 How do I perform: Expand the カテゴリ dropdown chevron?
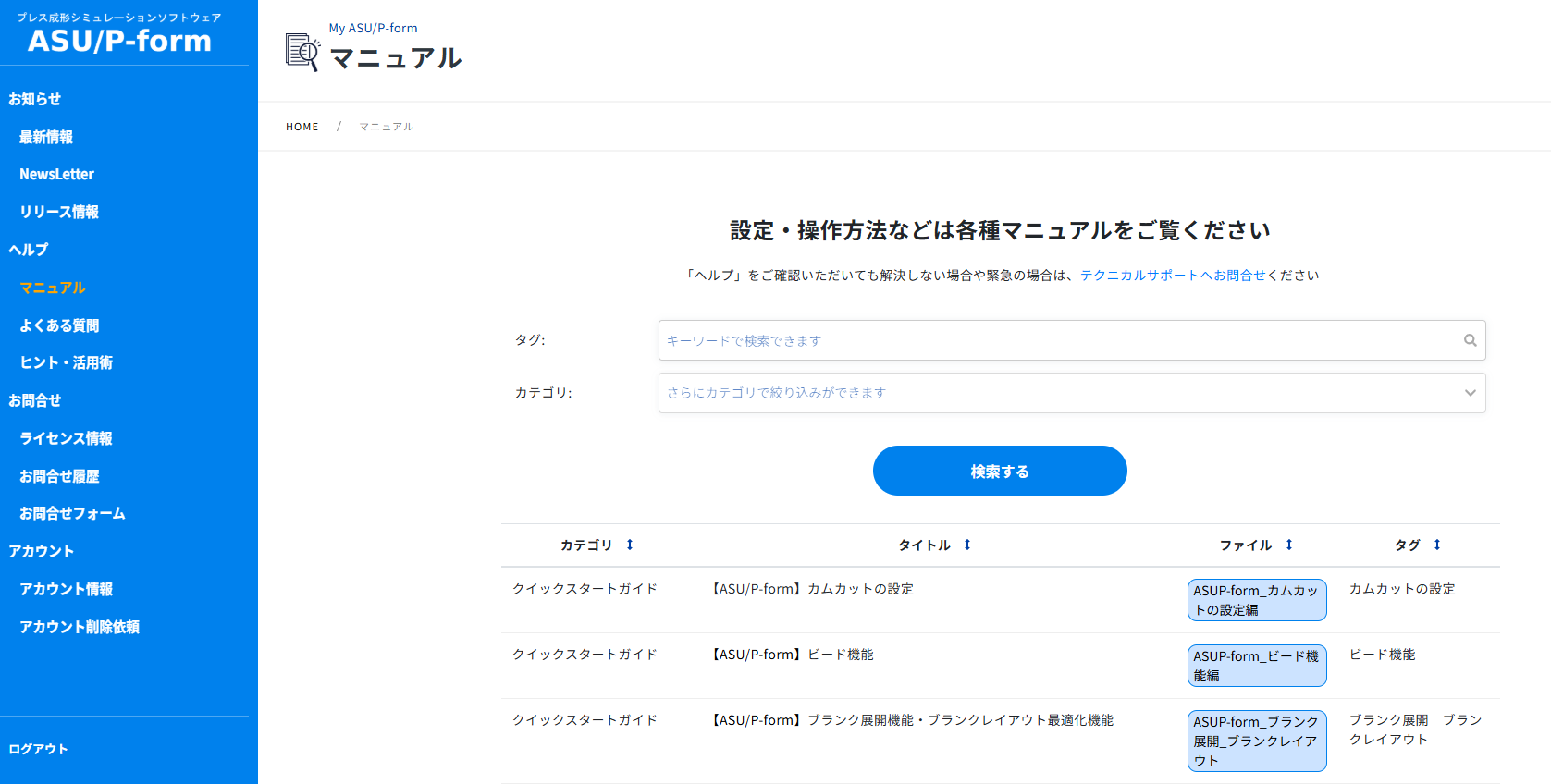pyautogui.click(x=1470, y=393)
